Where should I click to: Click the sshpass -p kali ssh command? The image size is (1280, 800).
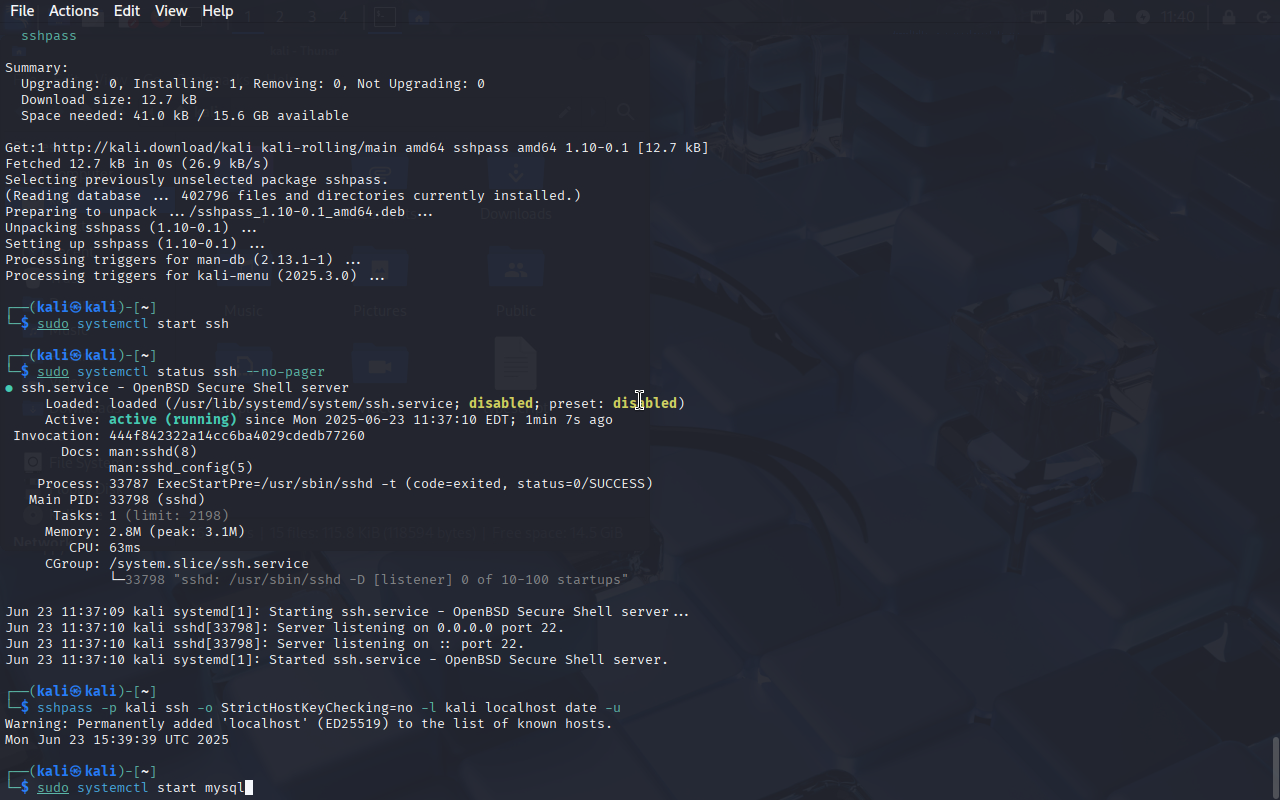coord(329,708)
